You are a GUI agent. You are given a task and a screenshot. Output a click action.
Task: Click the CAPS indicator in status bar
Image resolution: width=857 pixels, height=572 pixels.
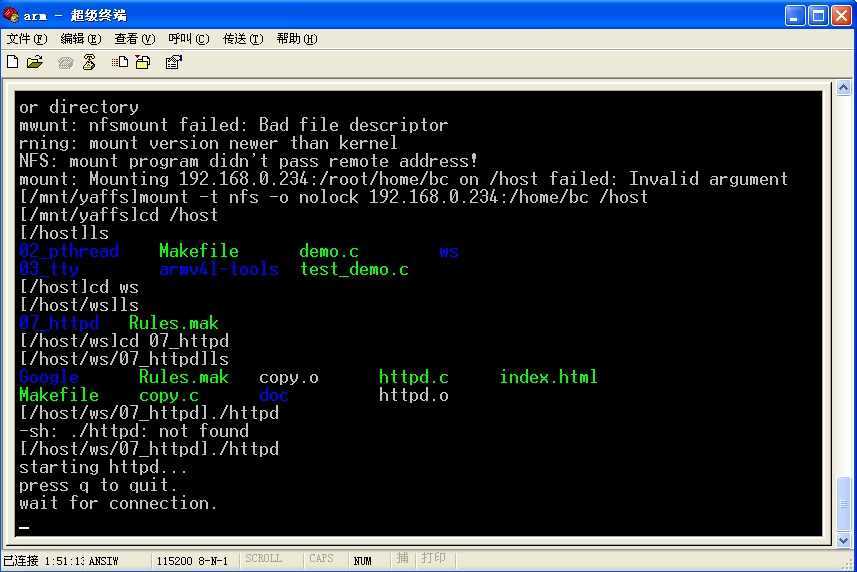pos(321,558)
